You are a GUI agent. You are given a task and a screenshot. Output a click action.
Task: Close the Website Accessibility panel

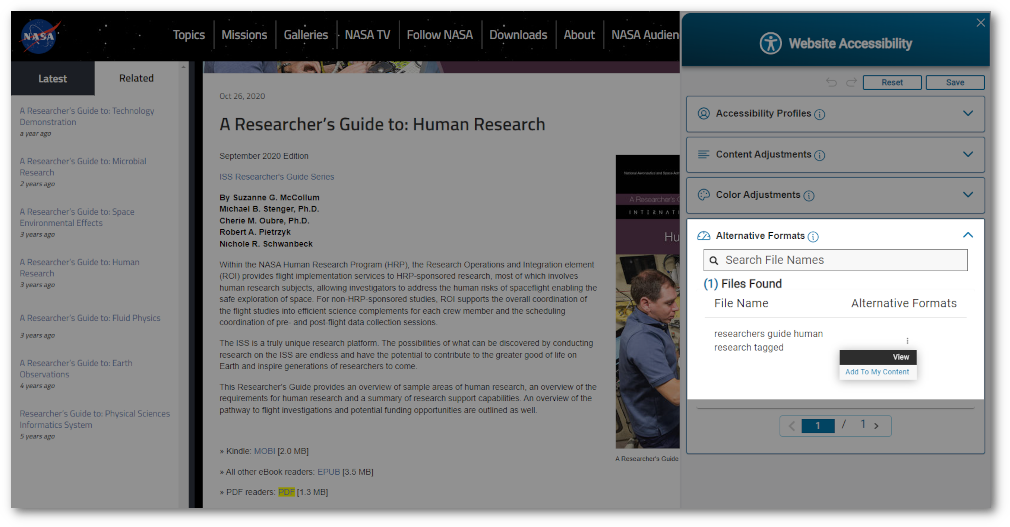[980, 23]
